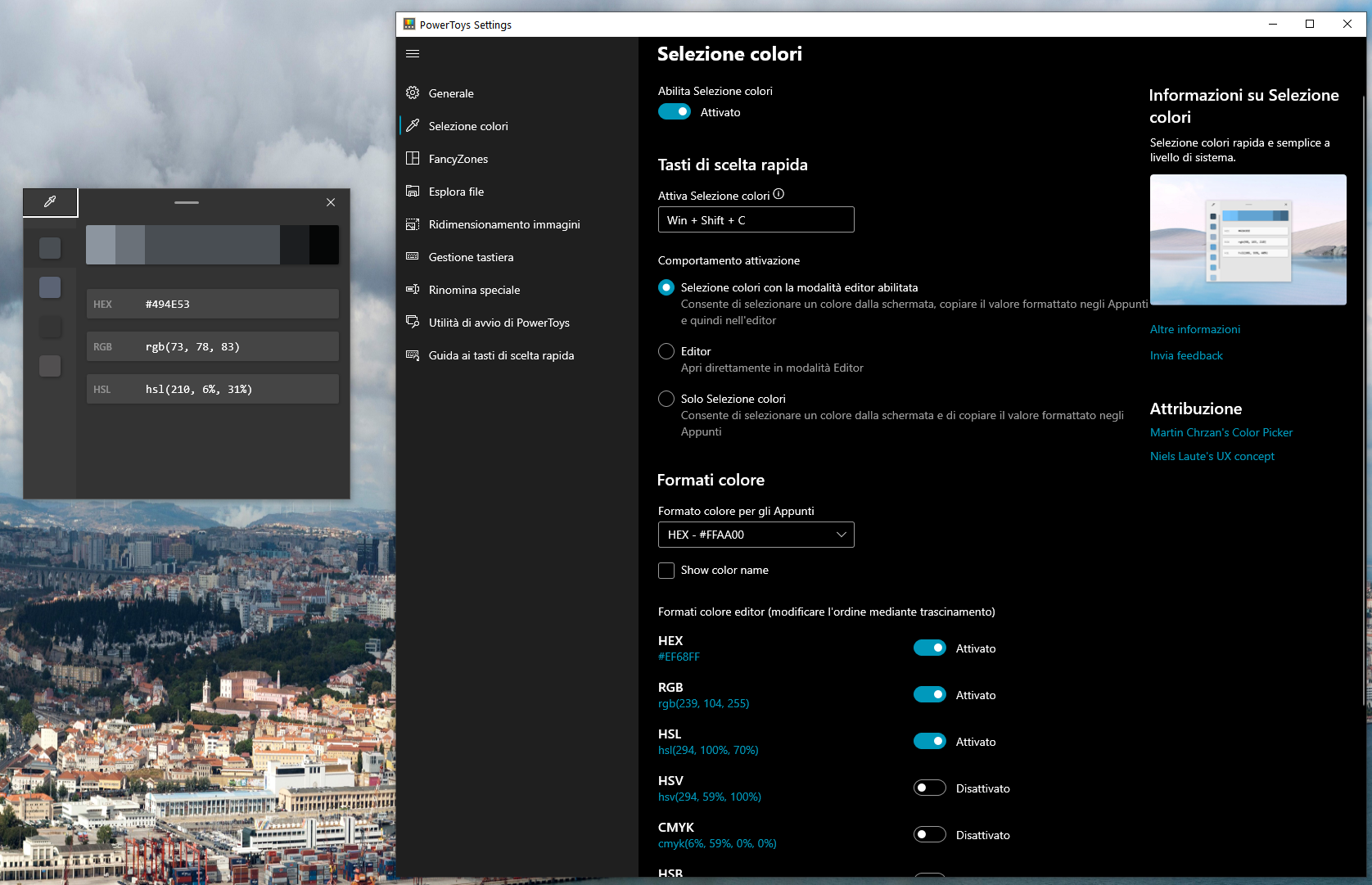Click the Esplora file sidebar icon
Image resolution: width=1372 pixels, height=885 pixels.
[413, 191]
